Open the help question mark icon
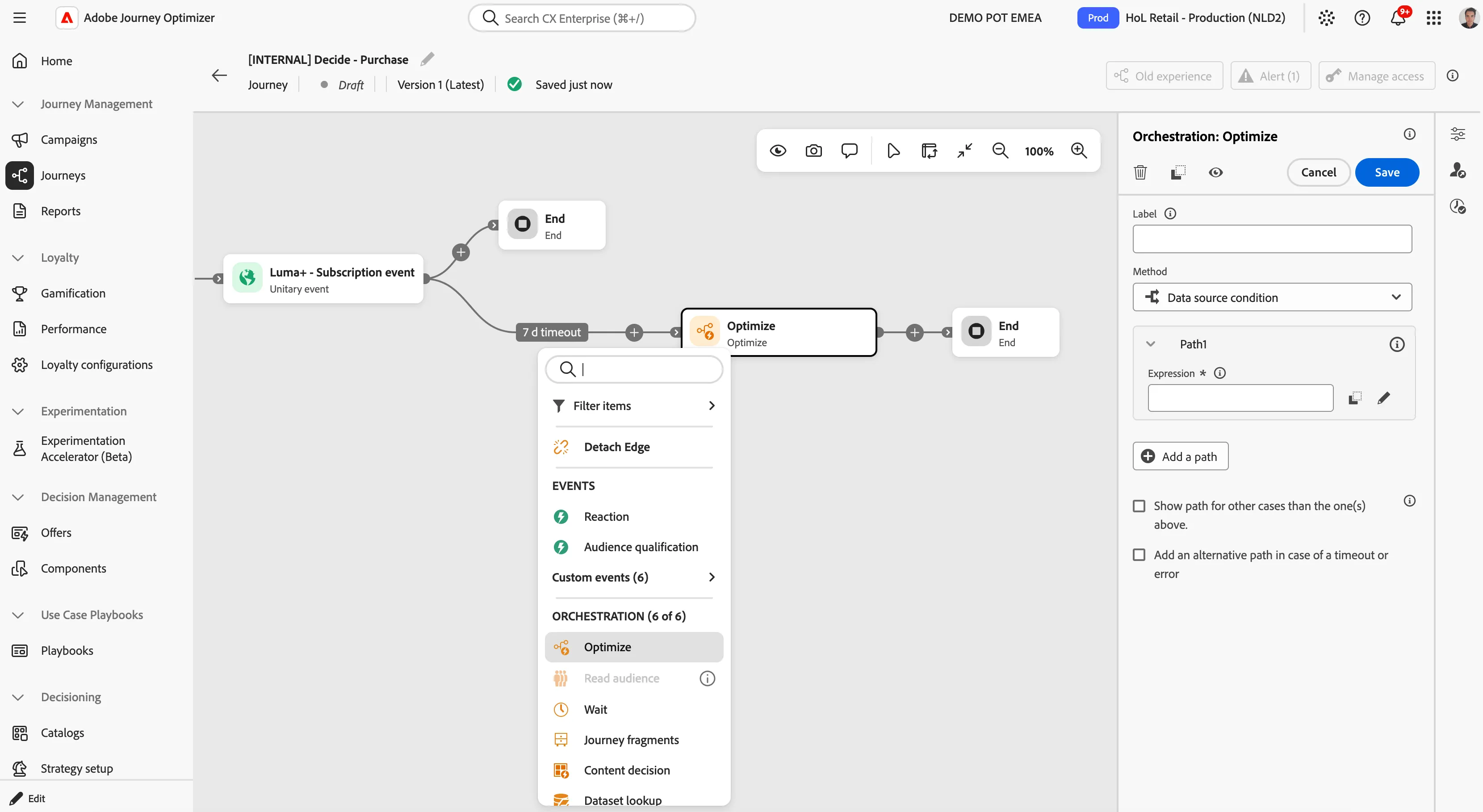The height and width of the screenshot is (812, 1483). [x=1362, y=18]
